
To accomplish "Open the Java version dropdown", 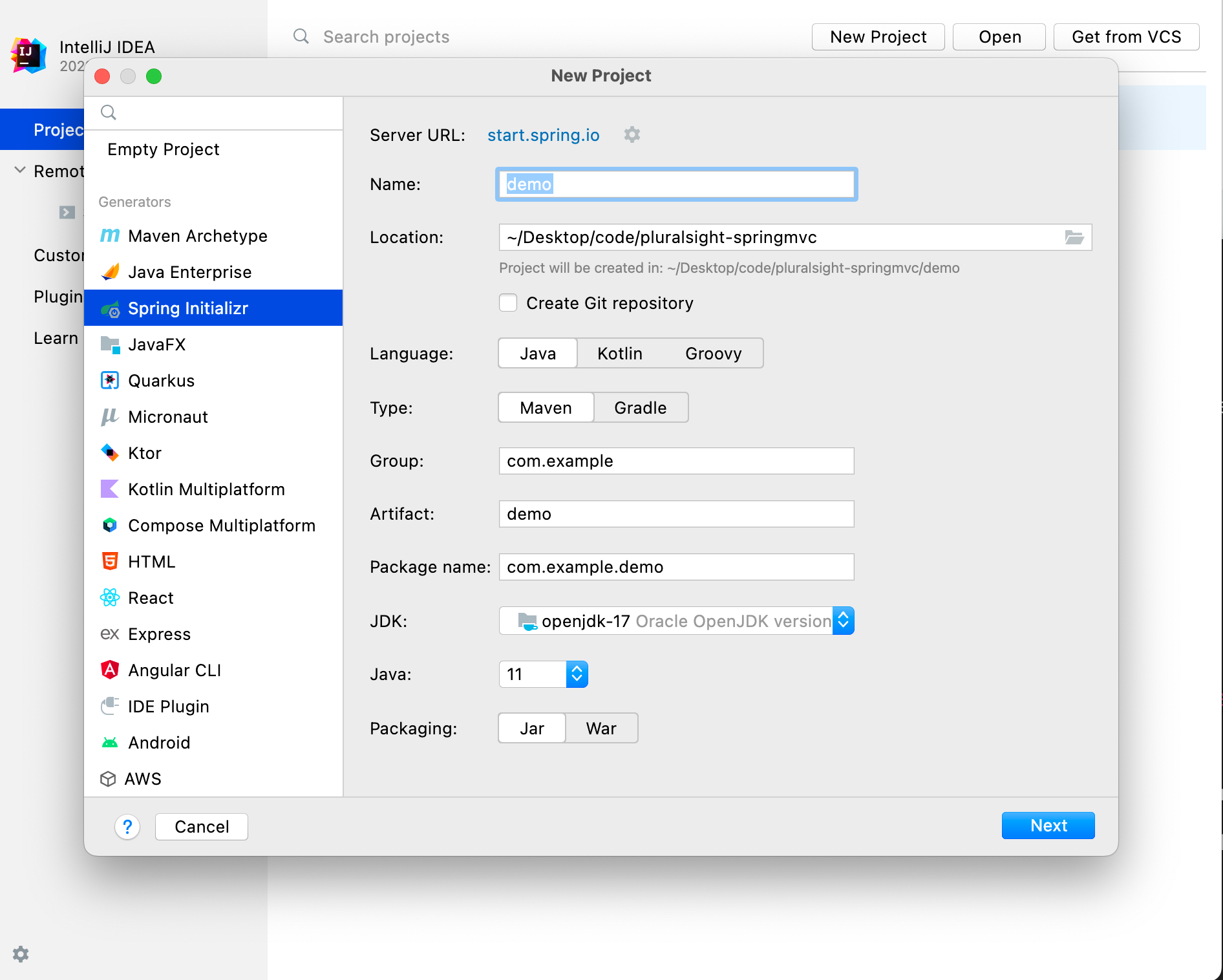I will tap(577, 674).
